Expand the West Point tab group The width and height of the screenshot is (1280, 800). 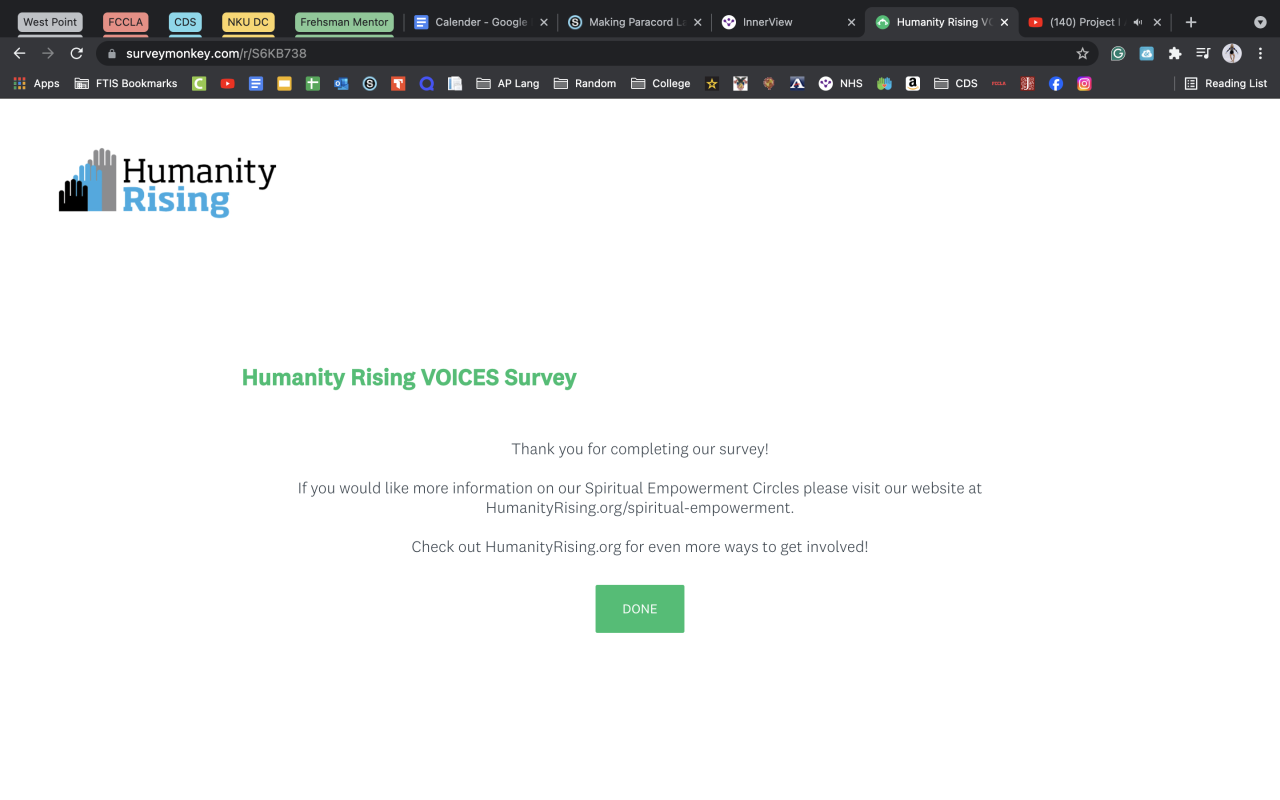(50, 22)
